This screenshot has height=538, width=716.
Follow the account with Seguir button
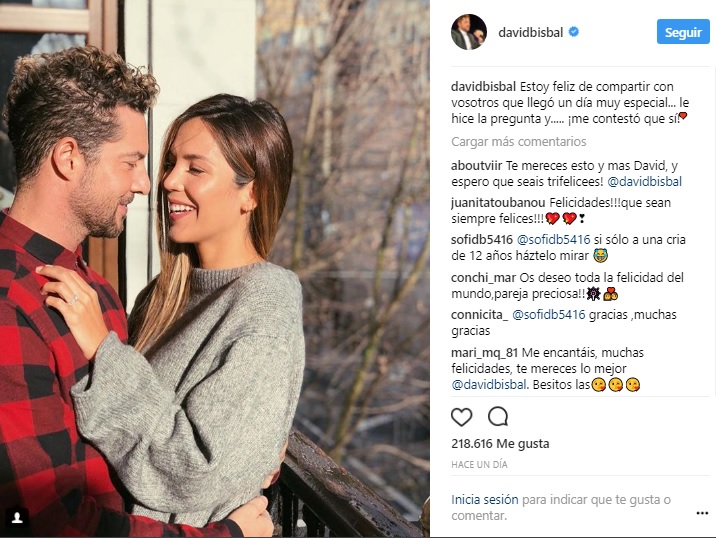[x=683, y=32]
